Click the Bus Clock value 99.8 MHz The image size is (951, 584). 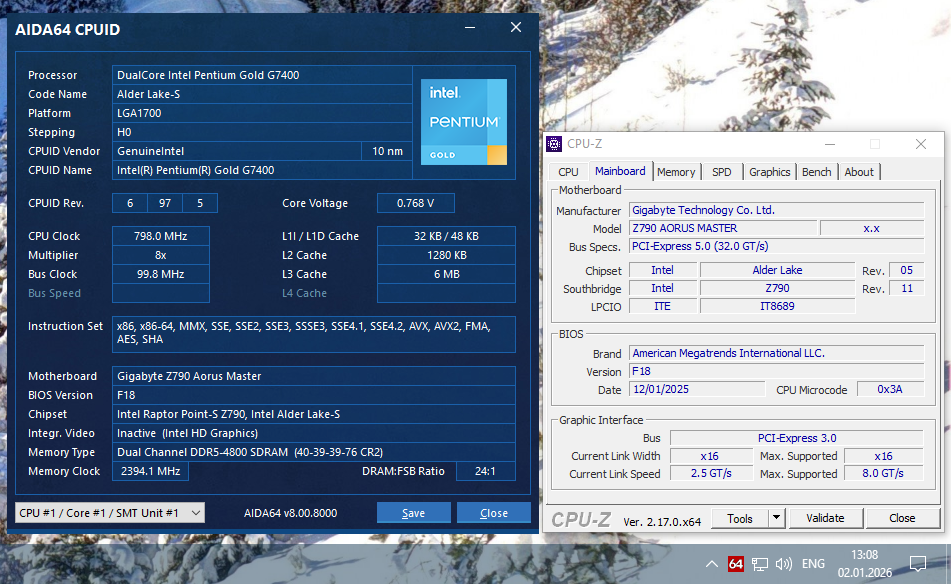point(161,274)
